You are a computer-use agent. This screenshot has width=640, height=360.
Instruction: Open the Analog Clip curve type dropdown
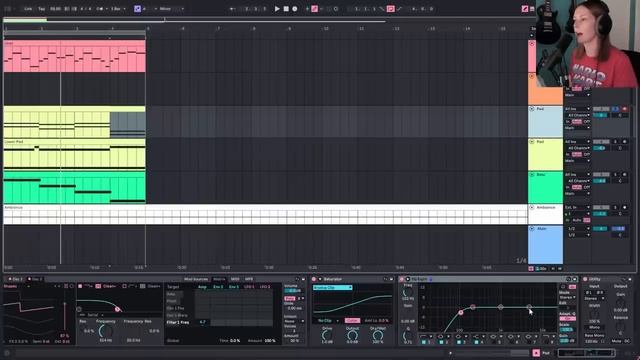tap(332, 288)
